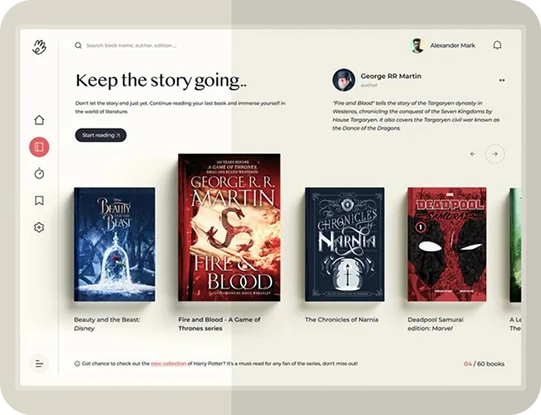Viewport: 541px width, 415px height.
Task: Open the timer stopwatch icon
Action: 39,173
